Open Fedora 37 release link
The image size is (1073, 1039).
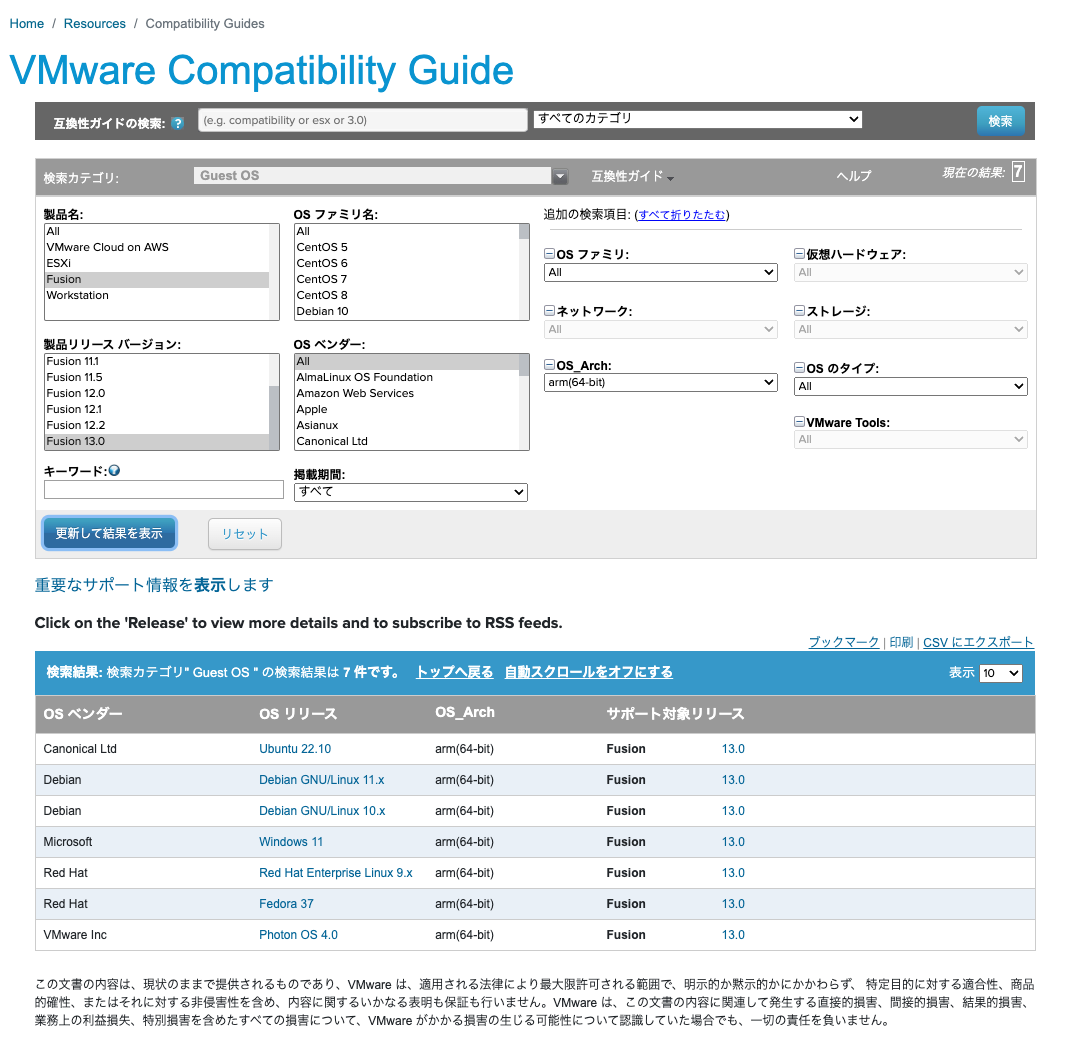pos(286,903)
